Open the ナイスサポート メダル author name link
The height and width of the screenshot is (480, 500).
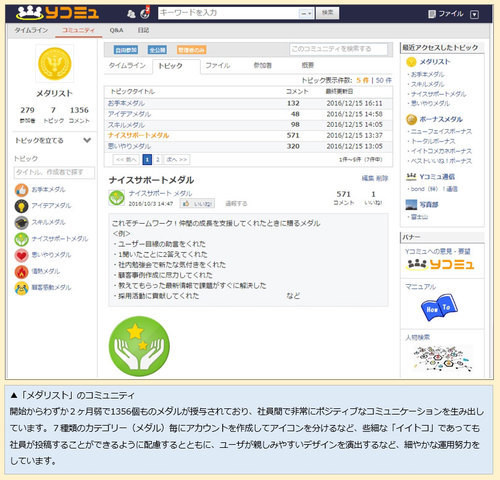point(160,193)
